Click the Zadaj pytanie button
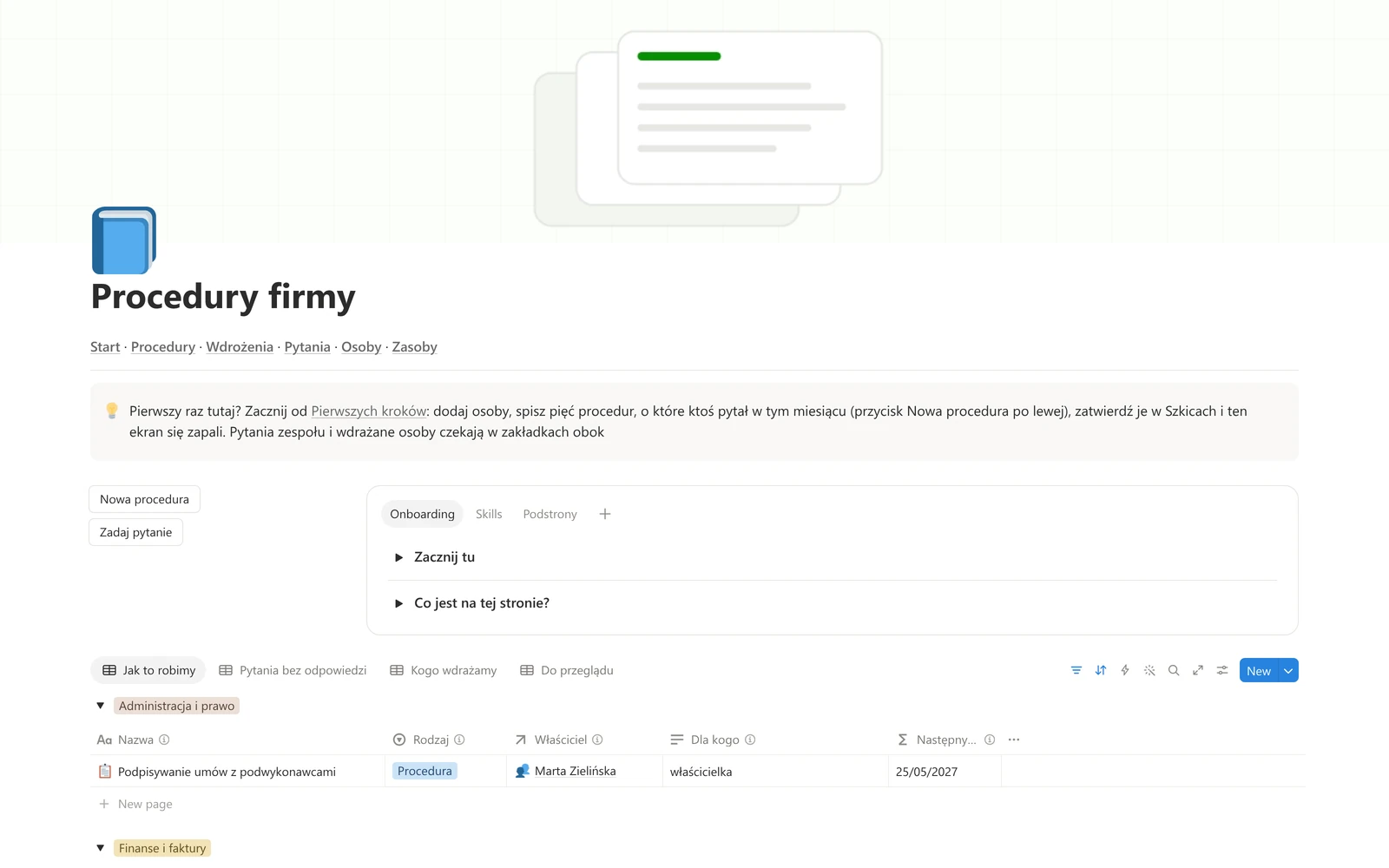The height and width of the screenshot is (868, 1389). pos(135,532)
